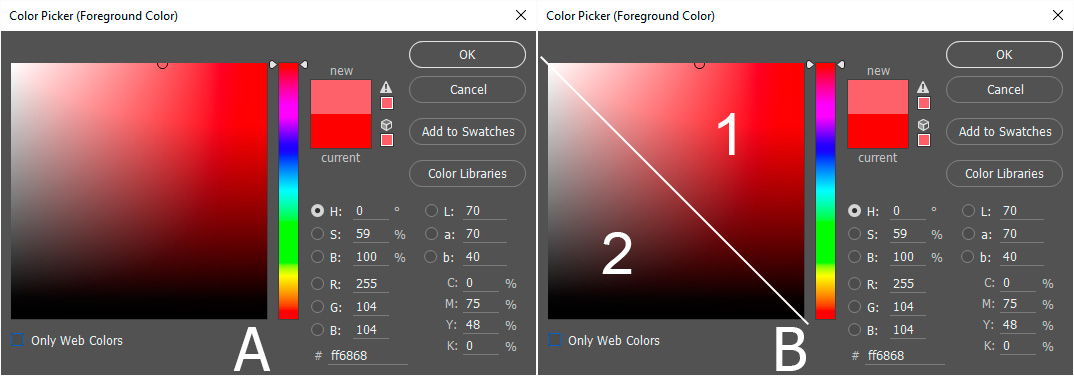1074x376 pixels.
Task: Click the H hue value field in right dialog
Action: pos(908,211)
